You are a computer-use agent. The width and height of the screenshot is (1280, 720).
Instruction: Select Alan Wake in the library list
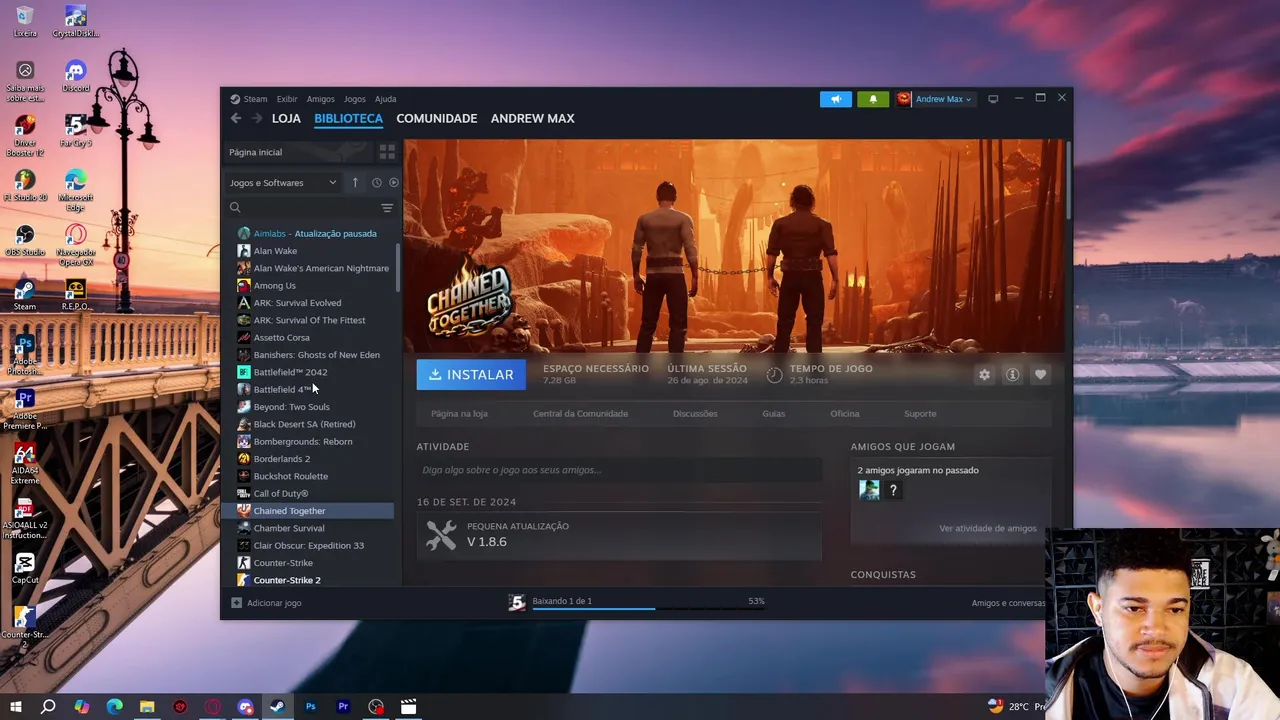tap(315, 251)
